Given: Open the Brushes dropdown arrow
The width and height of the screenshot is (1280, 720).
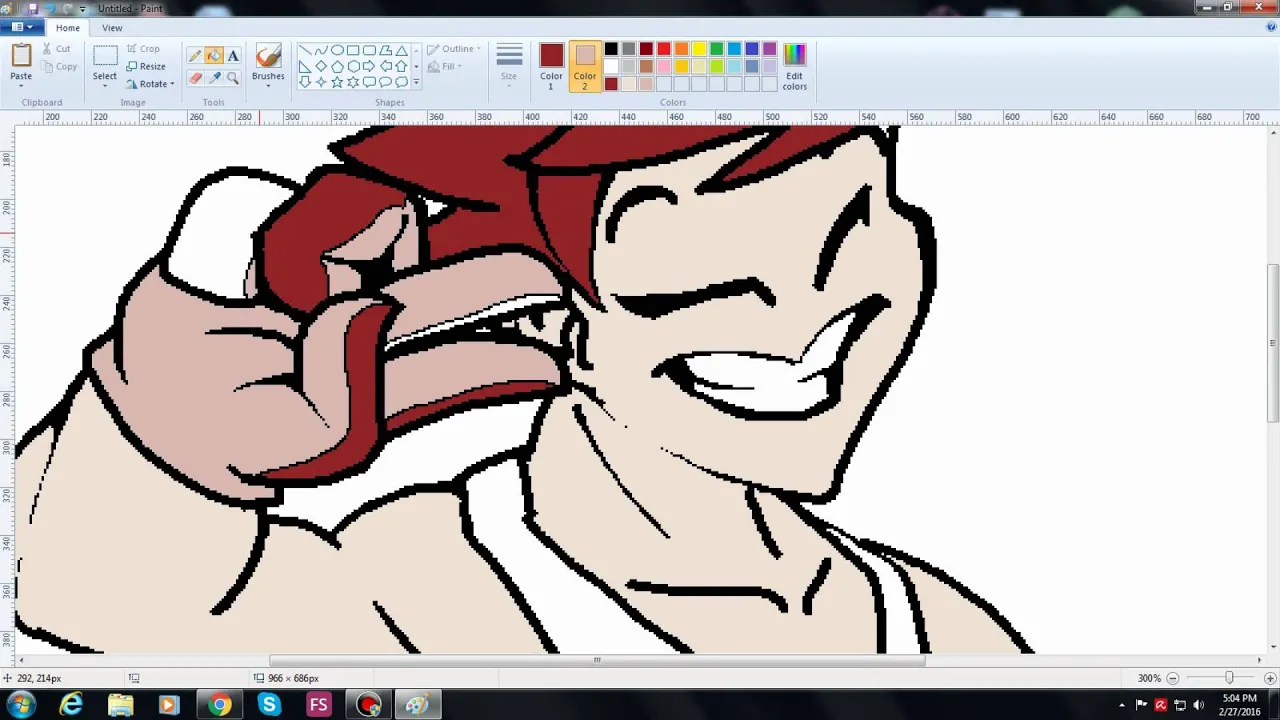Looking at the screenshot, I should coord(268,86).
